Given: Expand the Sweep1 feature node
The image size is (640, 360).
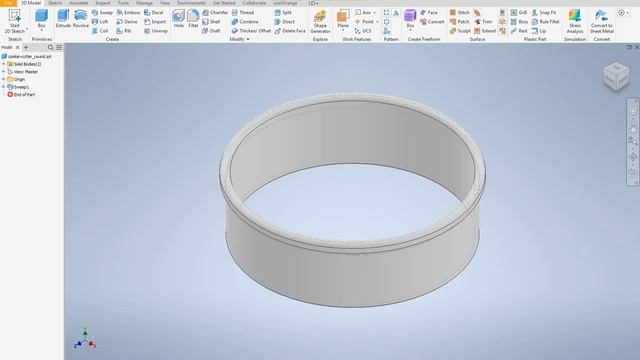Looking at the screenshot, I should [4, 87].
